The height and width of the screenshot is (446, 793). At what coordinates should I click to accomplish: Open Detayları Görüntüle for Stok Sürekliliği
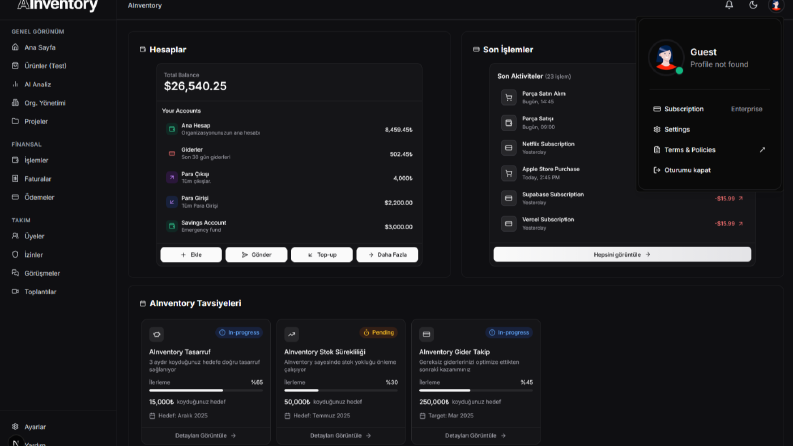pyautogui.click(x=341, y=435)
